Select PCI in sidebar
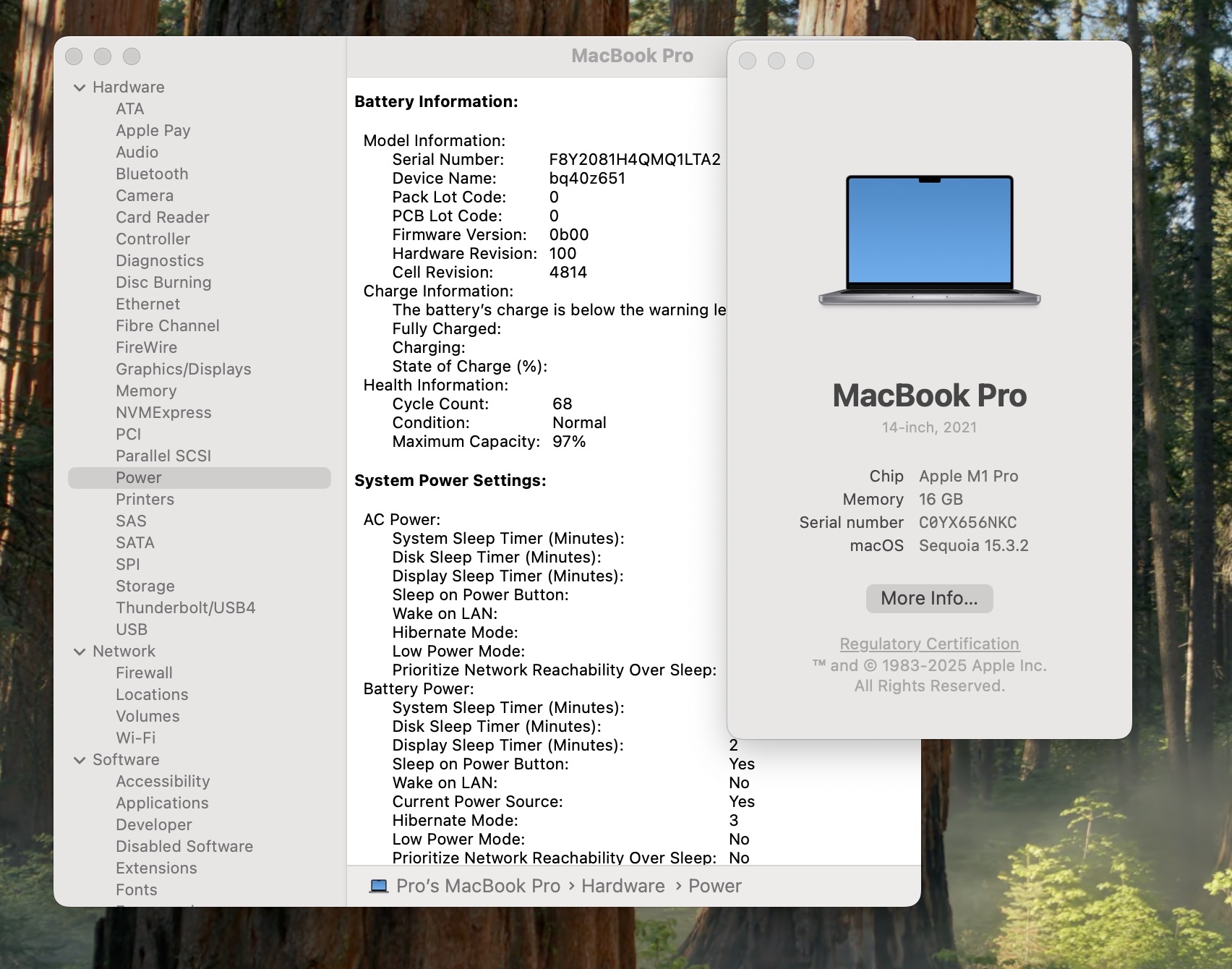 click(x=129, y=435)
